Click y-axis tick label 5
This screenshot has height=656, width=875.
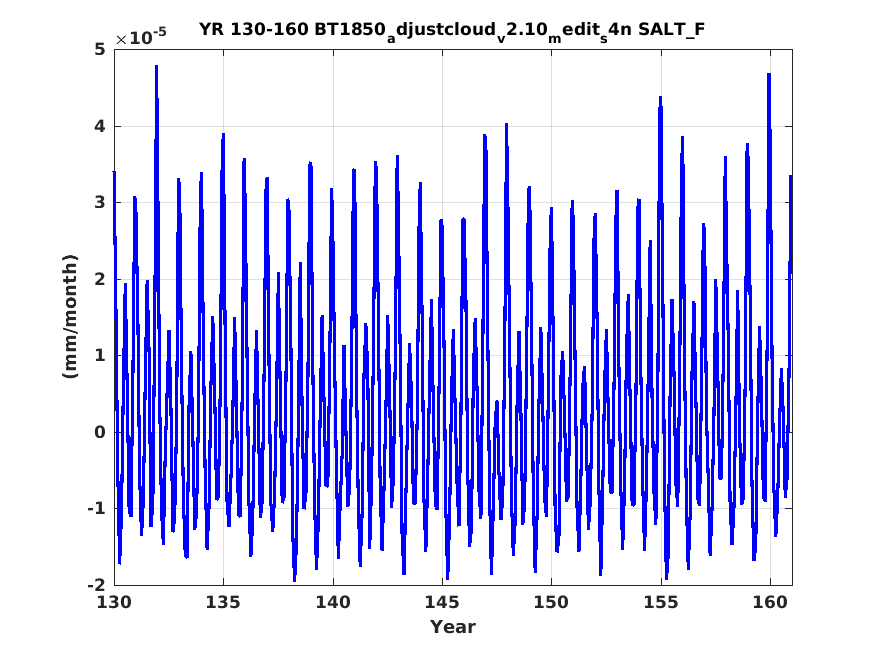pos(100,50)
